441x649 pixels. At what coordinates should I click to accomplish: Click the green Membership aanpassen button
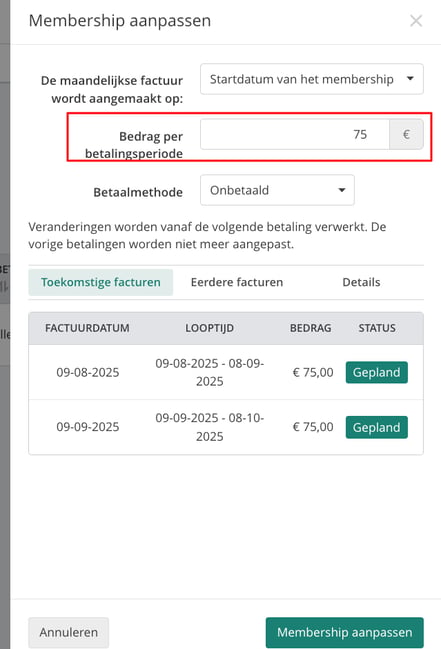[x=345, y=632]
